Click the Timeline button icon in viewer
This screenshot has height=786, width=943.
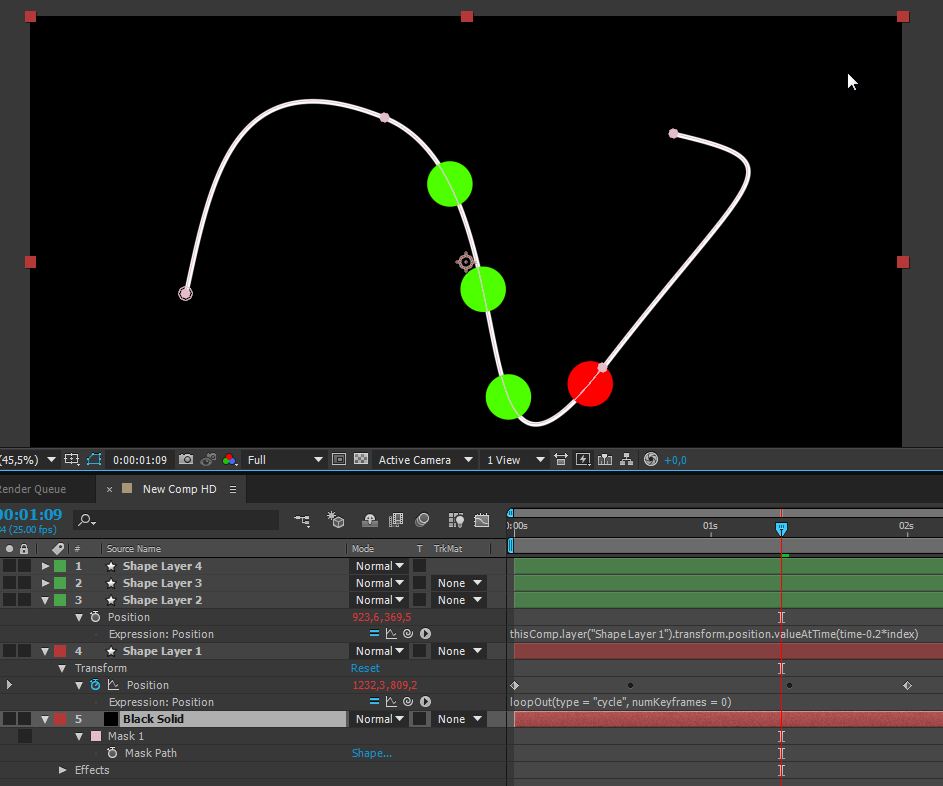(605, 459)
